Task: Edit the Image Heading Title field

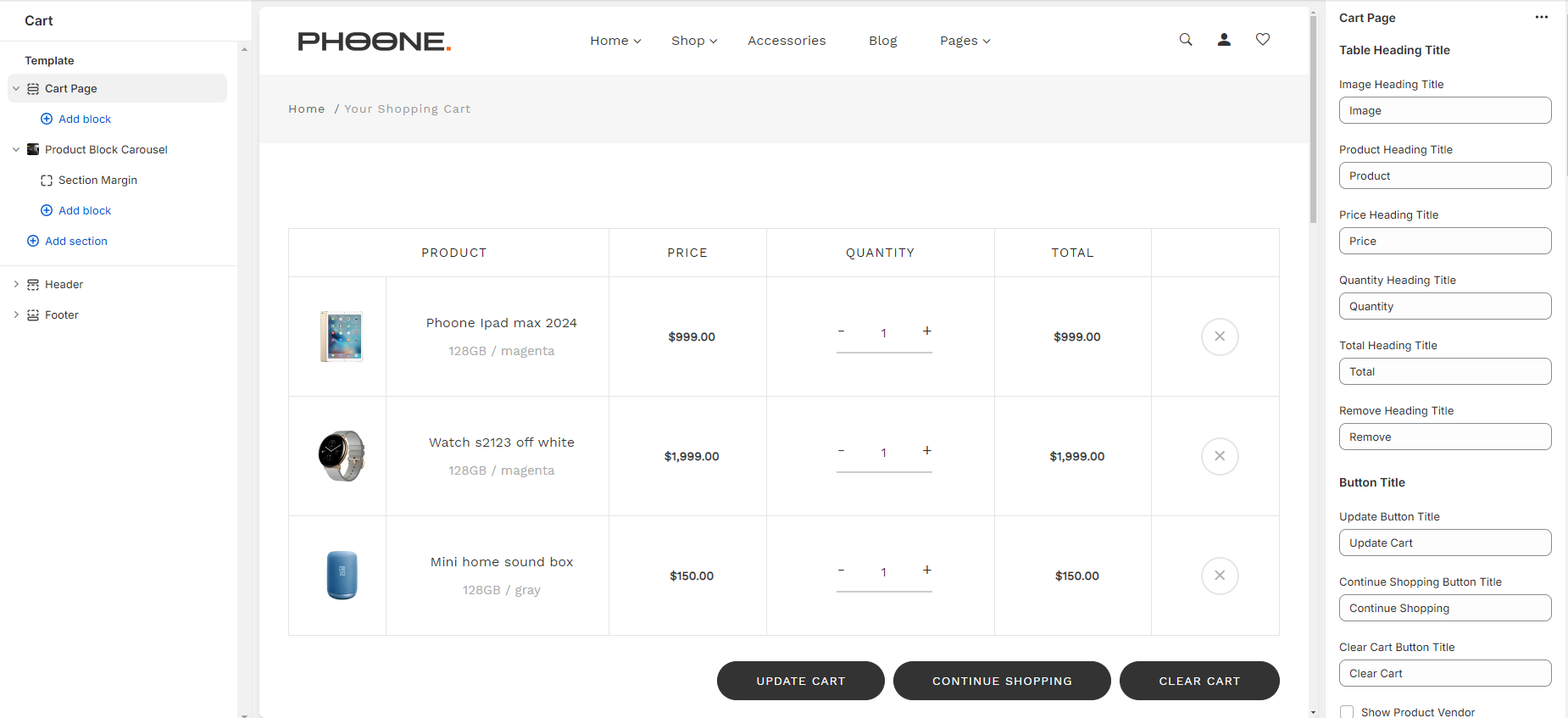Action: pyautogui.click(x=1445, y=110)
